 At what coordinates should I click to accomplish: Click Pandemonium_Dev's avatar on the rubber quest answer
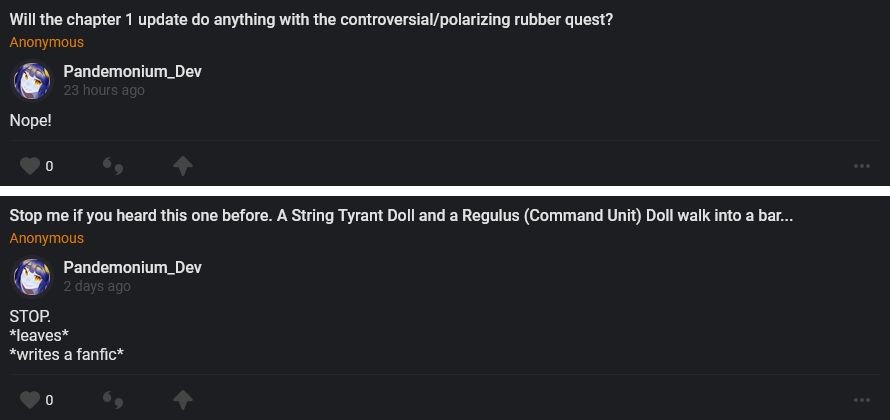(30, 81)
